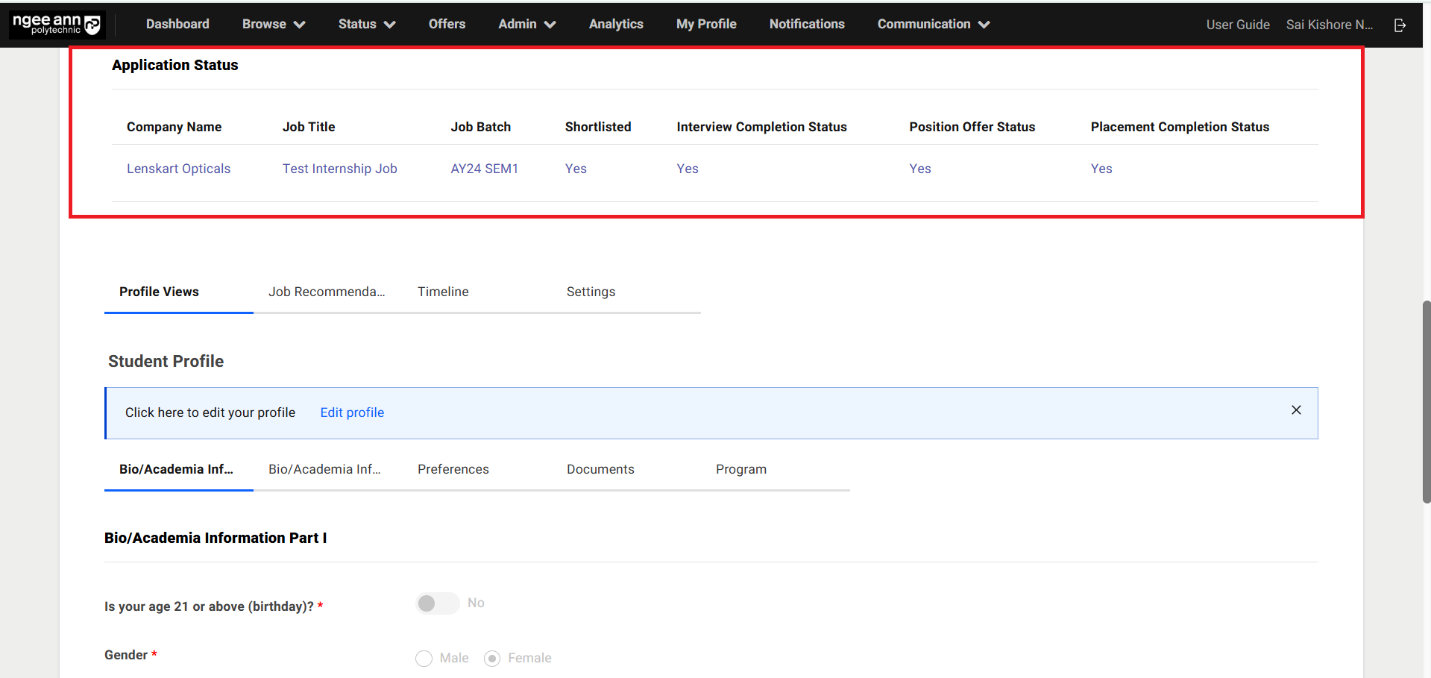Open the Communication dropdown menu
Viewport: 1431px width, 678px height.
(933, 24)
